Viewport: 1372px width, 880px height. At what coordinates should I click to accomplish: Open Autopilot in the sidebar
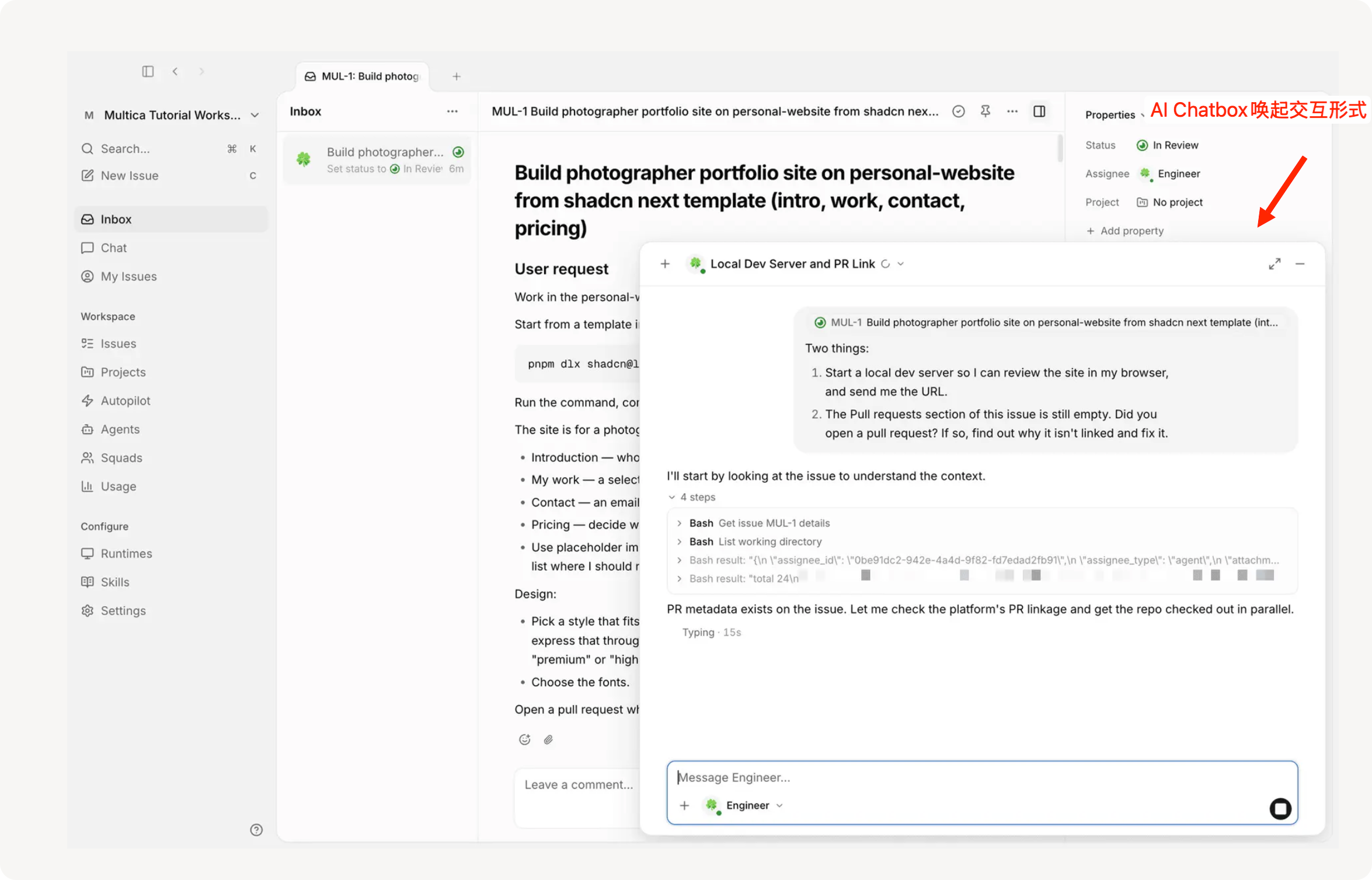[170, 401]
